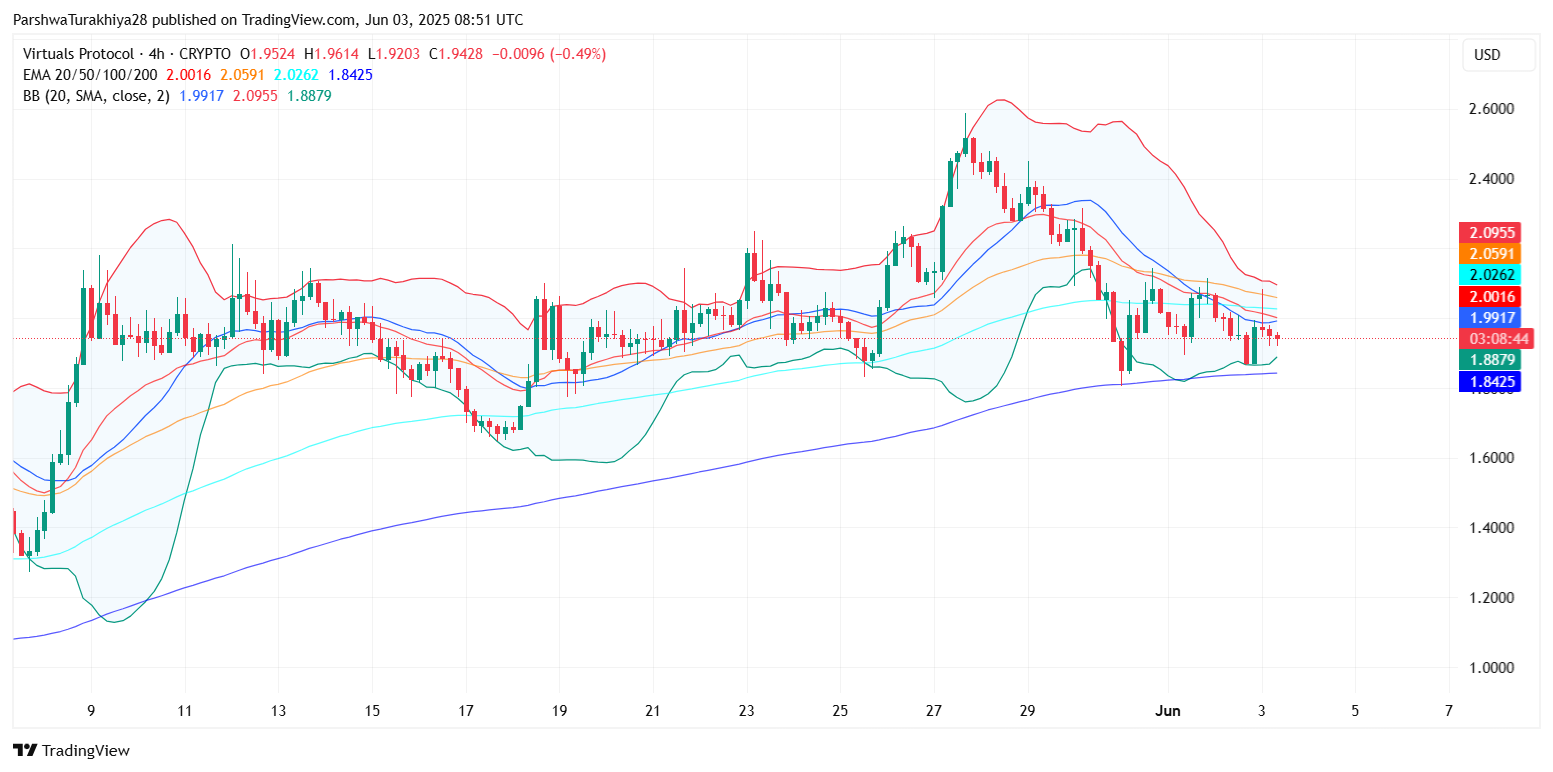Click the 1.0000 price scale label
The width and height of the screenshot is (1553, 772).
(x=1488, y=668)
